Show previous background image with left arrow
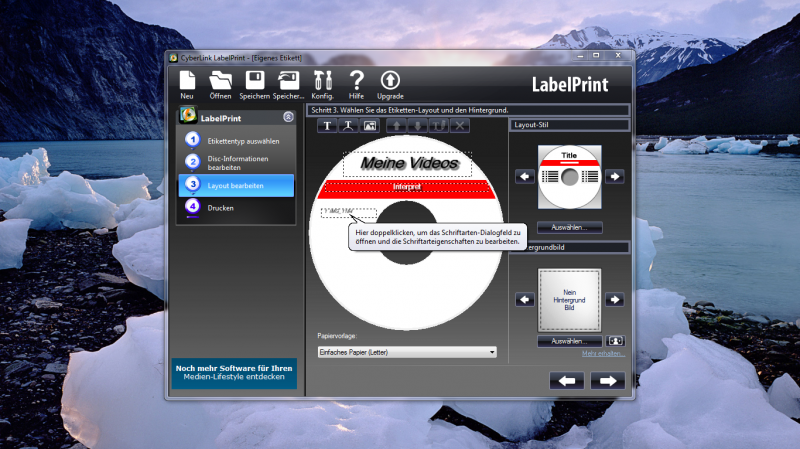The width and height of the screenshot is (800, 449). pyautogui.click(x=524, y=300)
